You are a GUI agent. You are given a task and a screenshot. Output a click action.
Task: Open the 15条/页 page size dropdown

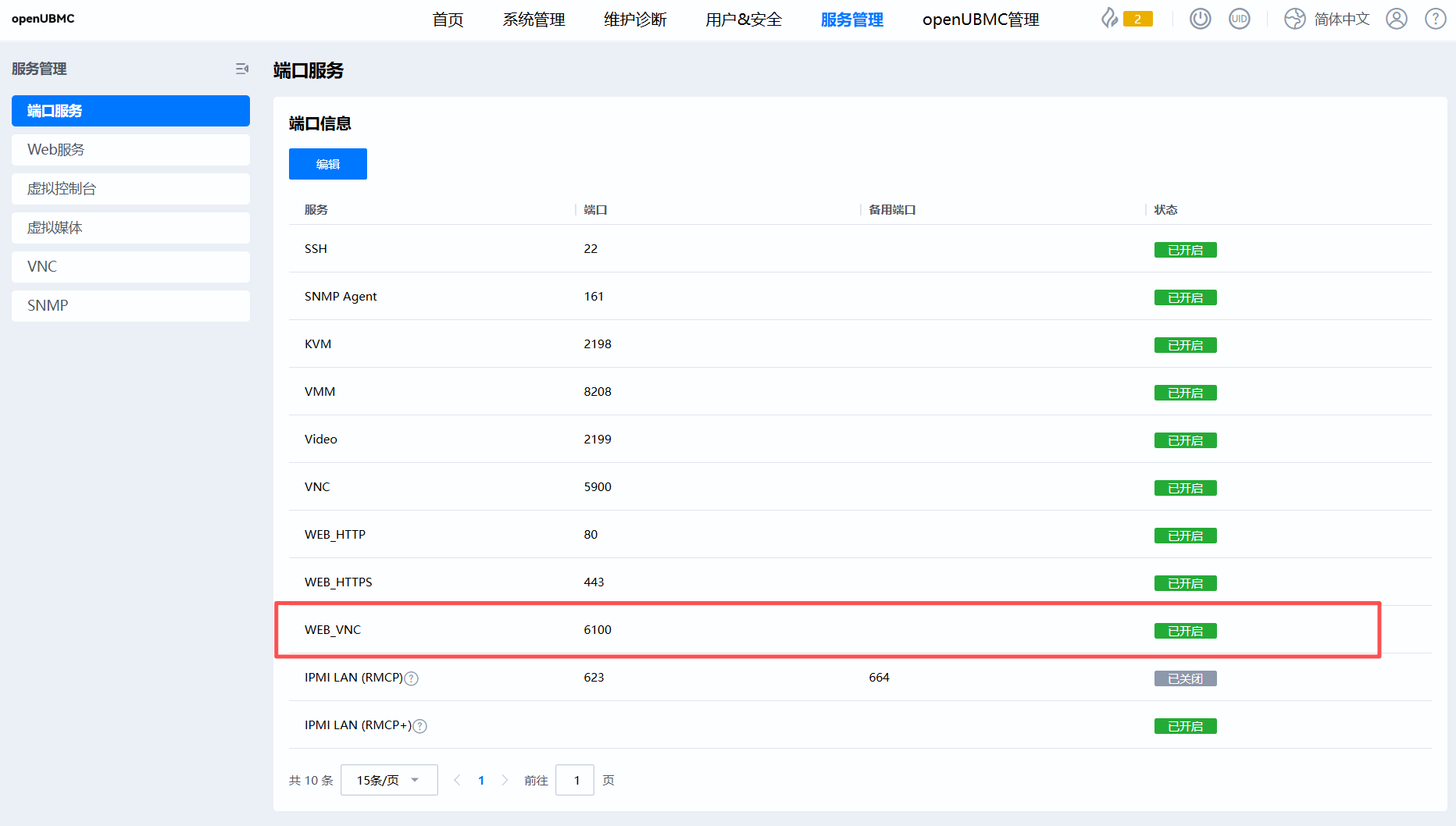[388, 780]
